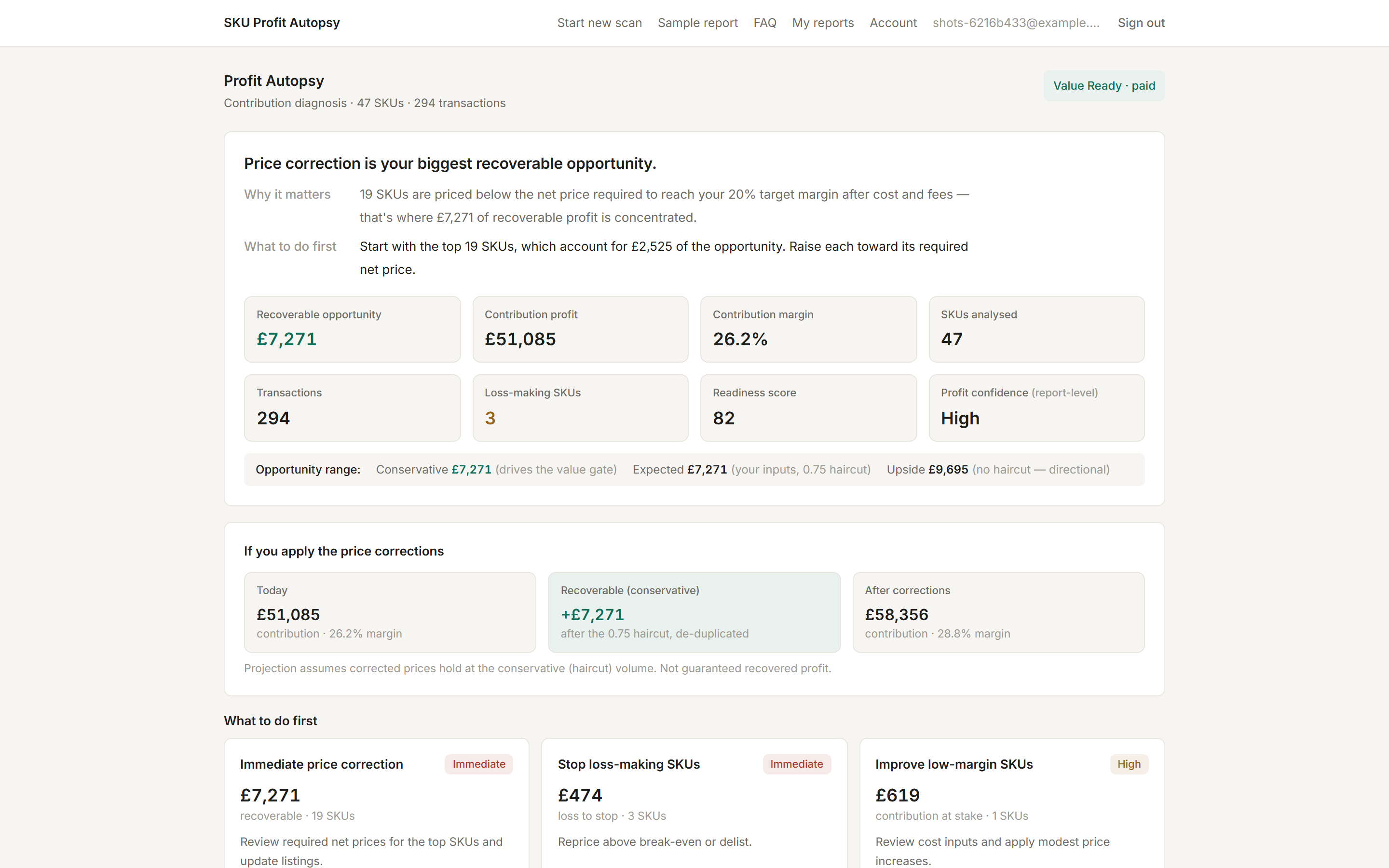1389x868 pixels.
Task: Click the Opportunity range label
Action: point(308,470)
